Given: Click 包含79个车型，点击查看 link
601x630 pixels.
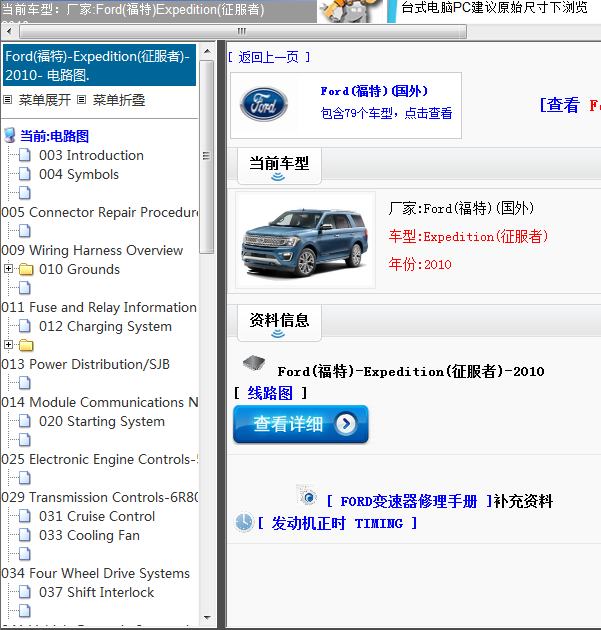Looking at the screenshot, I should pos(386,113).
